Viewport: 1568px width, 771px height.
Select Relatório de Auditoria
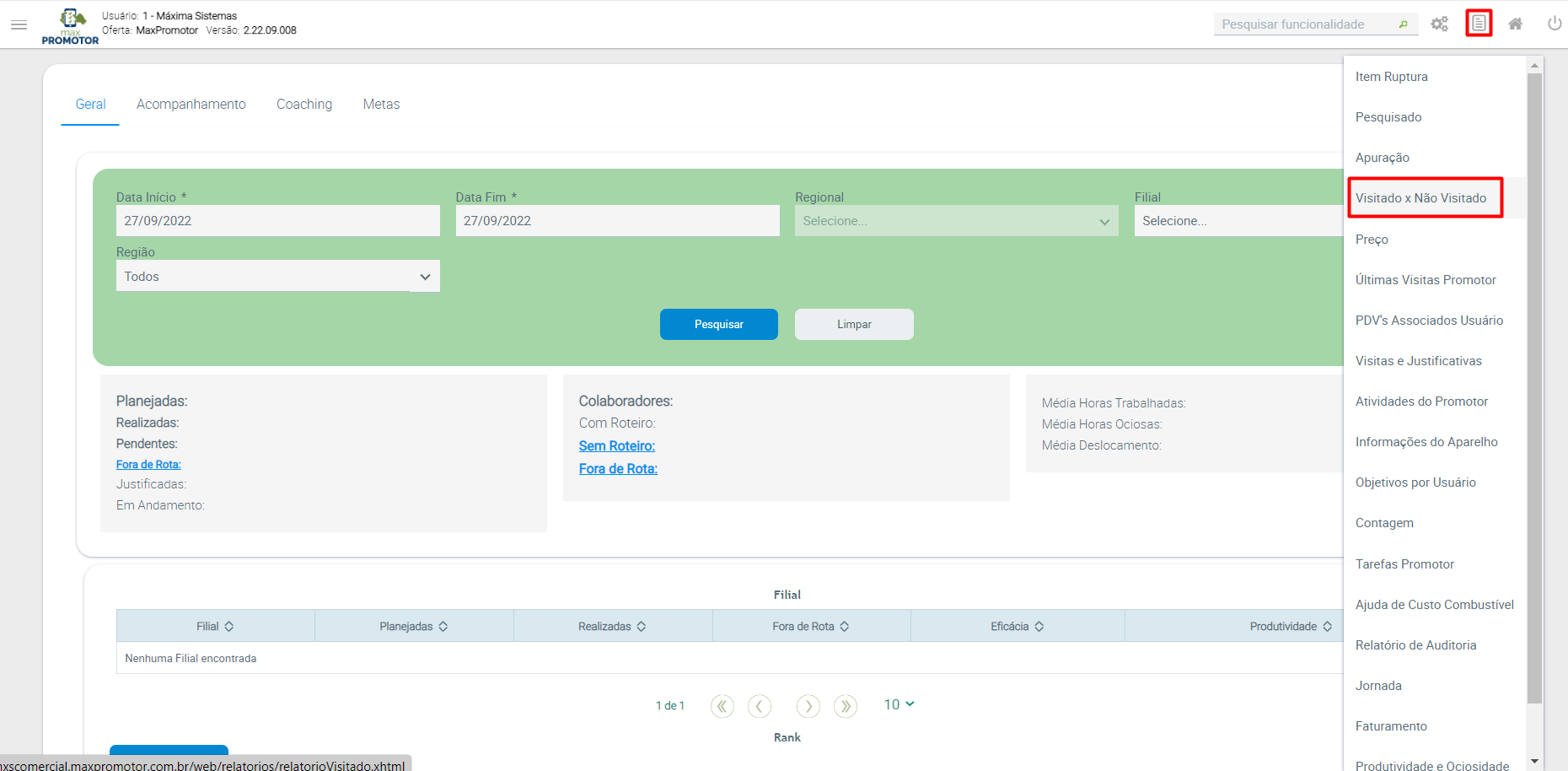pyautogui.click(x=1415, y=645)
